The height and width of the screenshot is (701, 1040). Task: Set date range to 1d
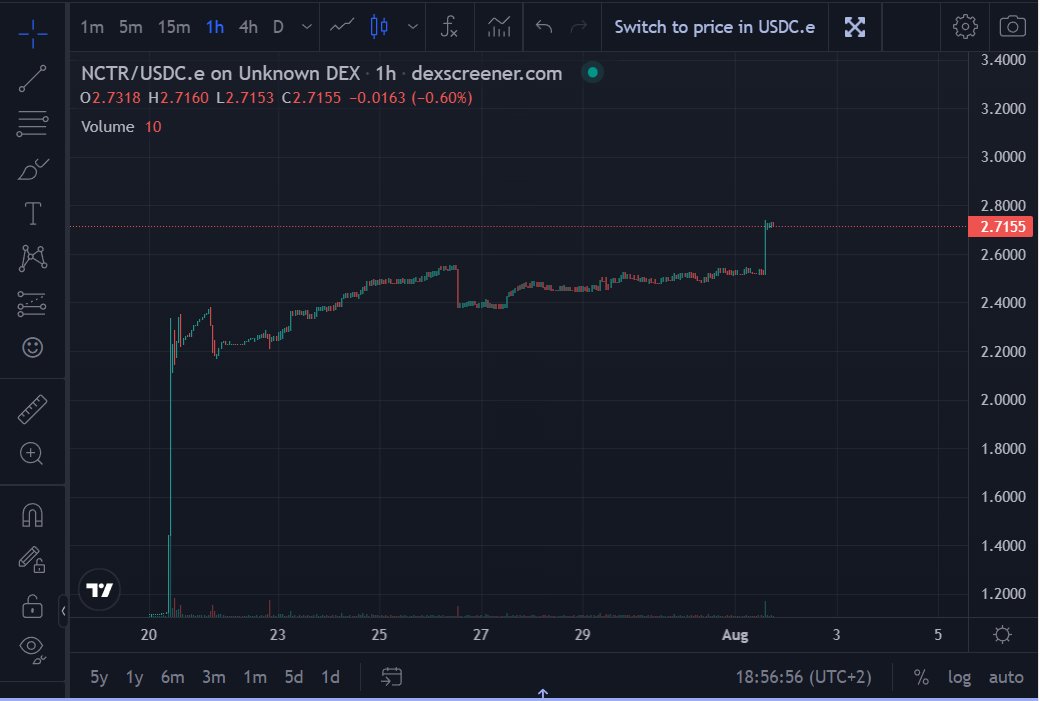pyautogui.click(x=330, y=677)
